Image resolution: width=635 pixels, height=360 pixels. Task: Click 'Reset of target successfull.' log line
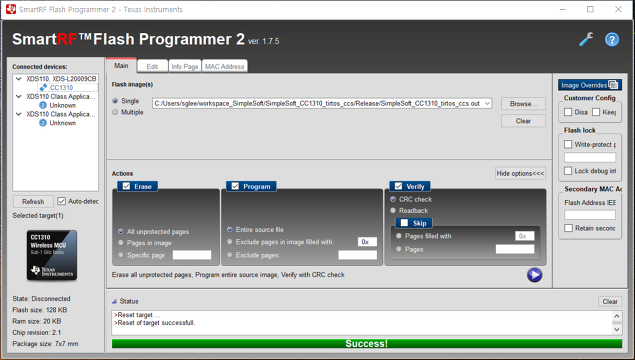click(x=154, y=323)
